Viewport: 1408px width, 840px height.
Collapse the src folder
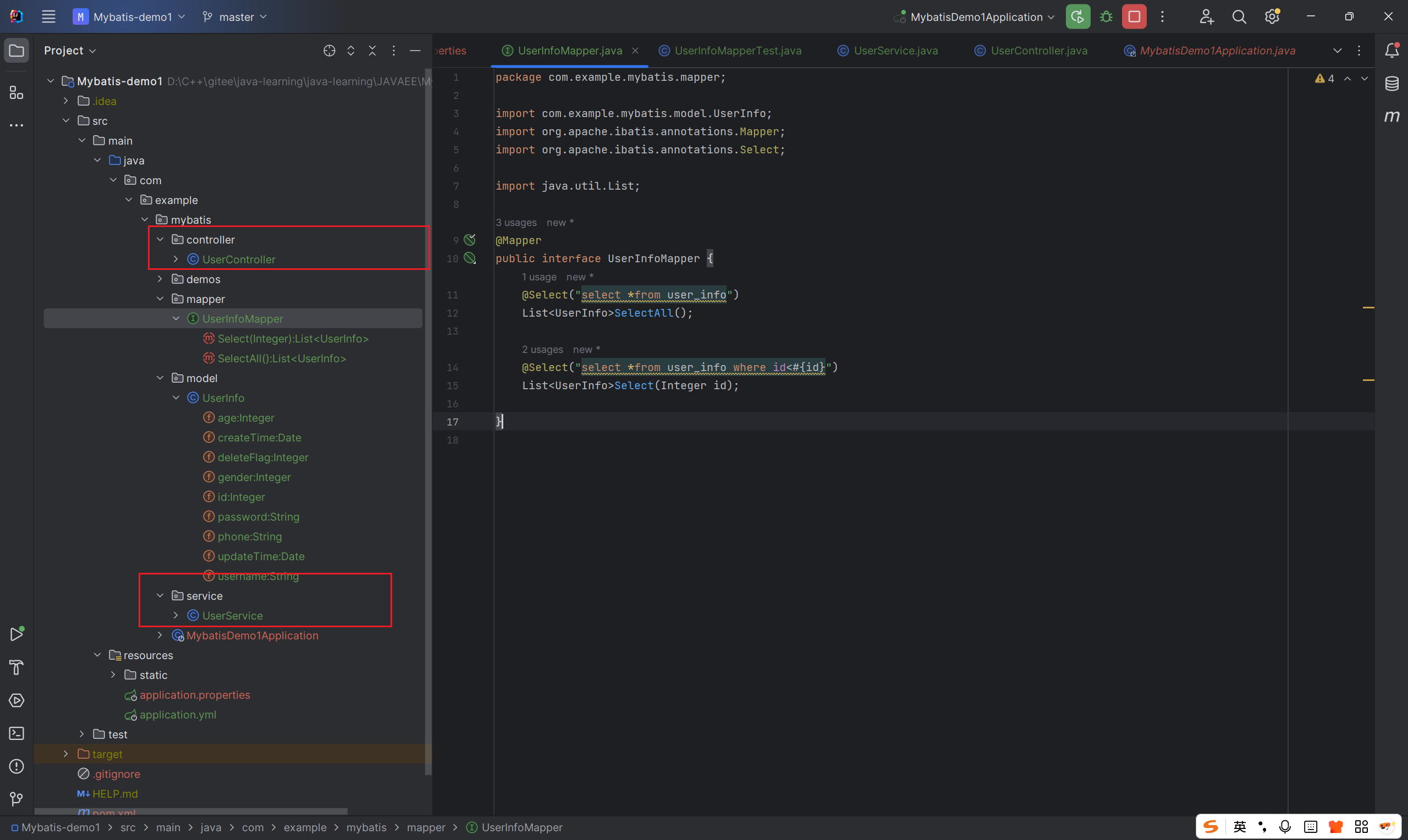(x=66, y=120)
